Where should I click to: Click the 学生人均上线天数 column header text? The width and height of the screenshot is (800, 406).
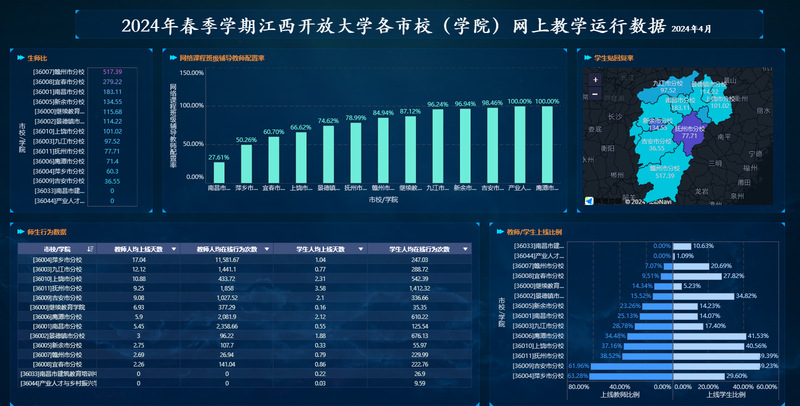320,249
